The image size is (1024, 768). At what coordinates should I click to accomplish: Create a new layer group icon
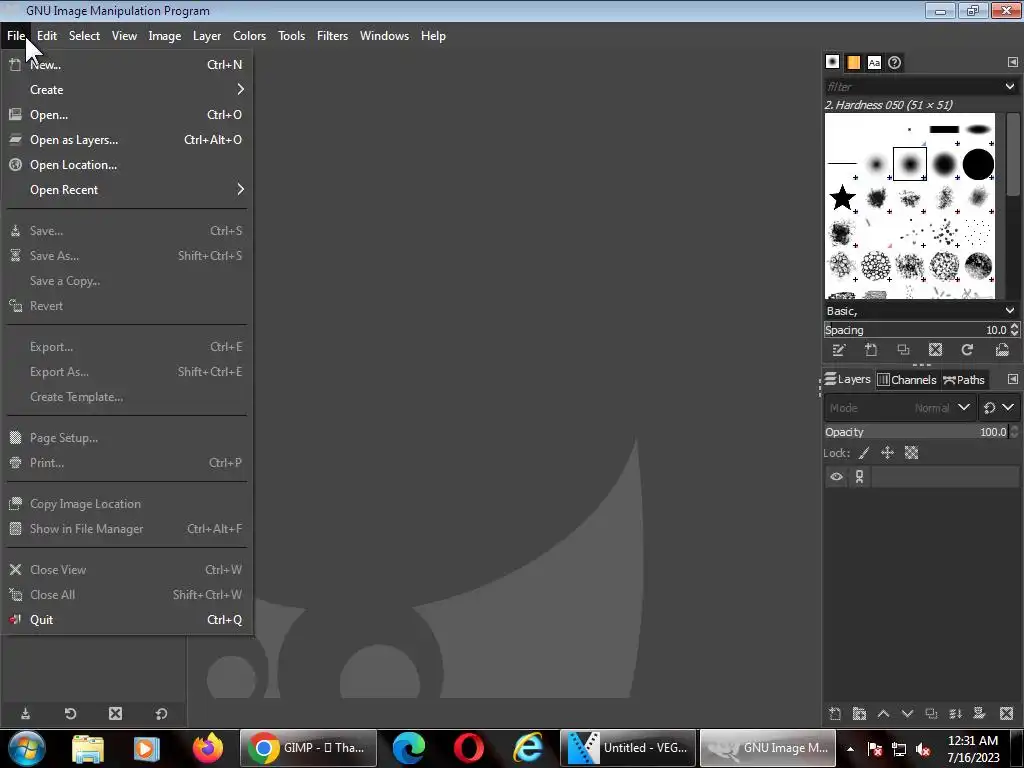point(859,714)
